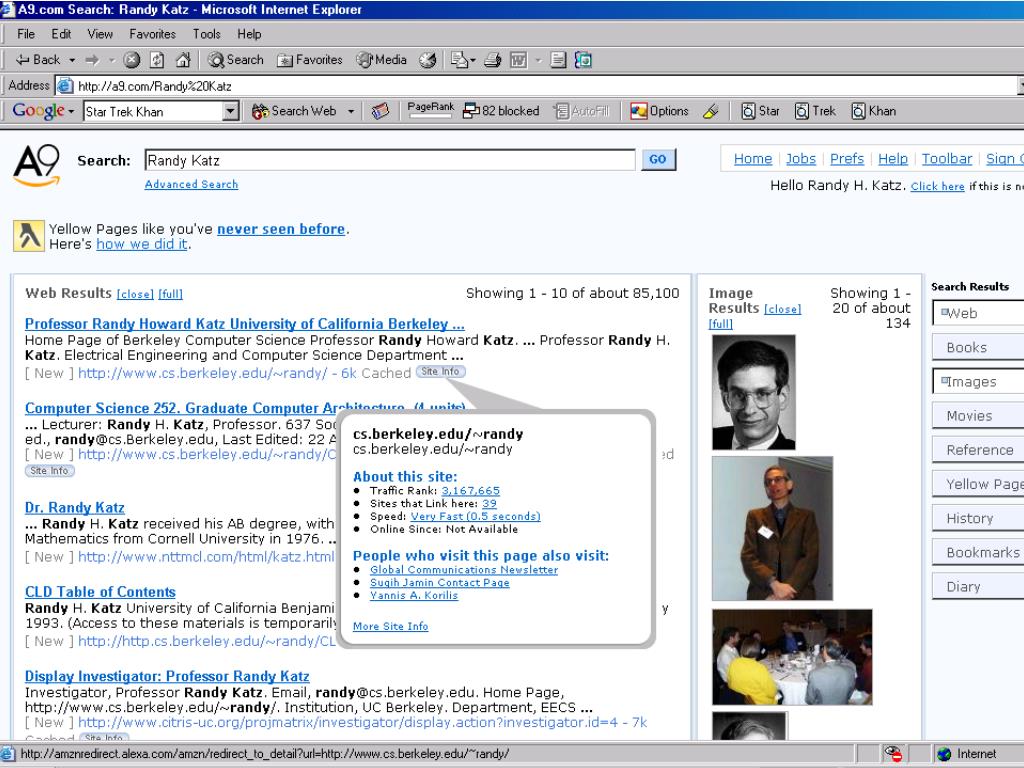1024x768 pixels.
Task: Open the Edit menu
Action: 61,34
